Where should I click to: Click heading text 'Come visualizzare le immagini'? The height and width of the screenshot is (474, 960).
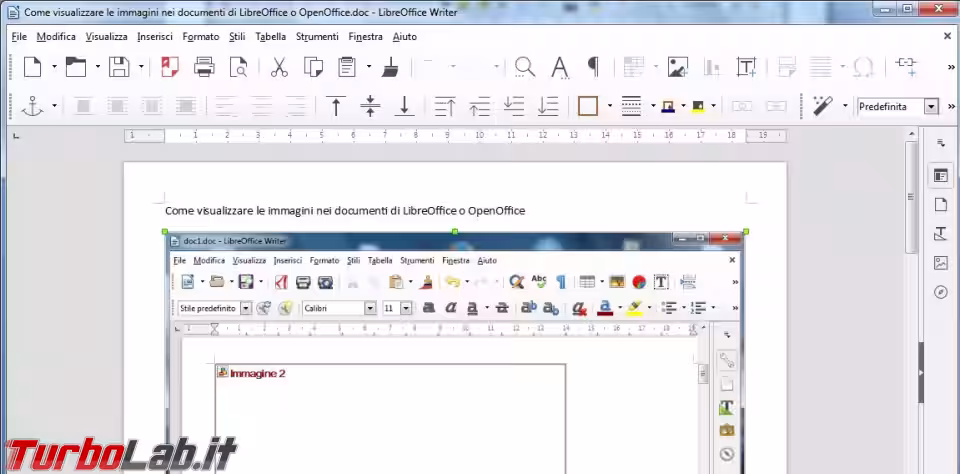[x=240, y=211]
